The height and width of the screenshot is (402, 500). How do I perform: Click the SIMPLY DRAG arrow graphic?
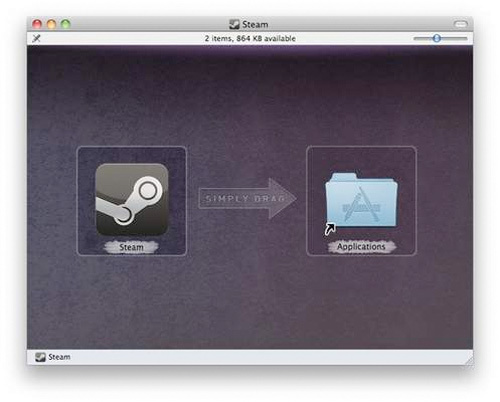click(x=247, y=199)
